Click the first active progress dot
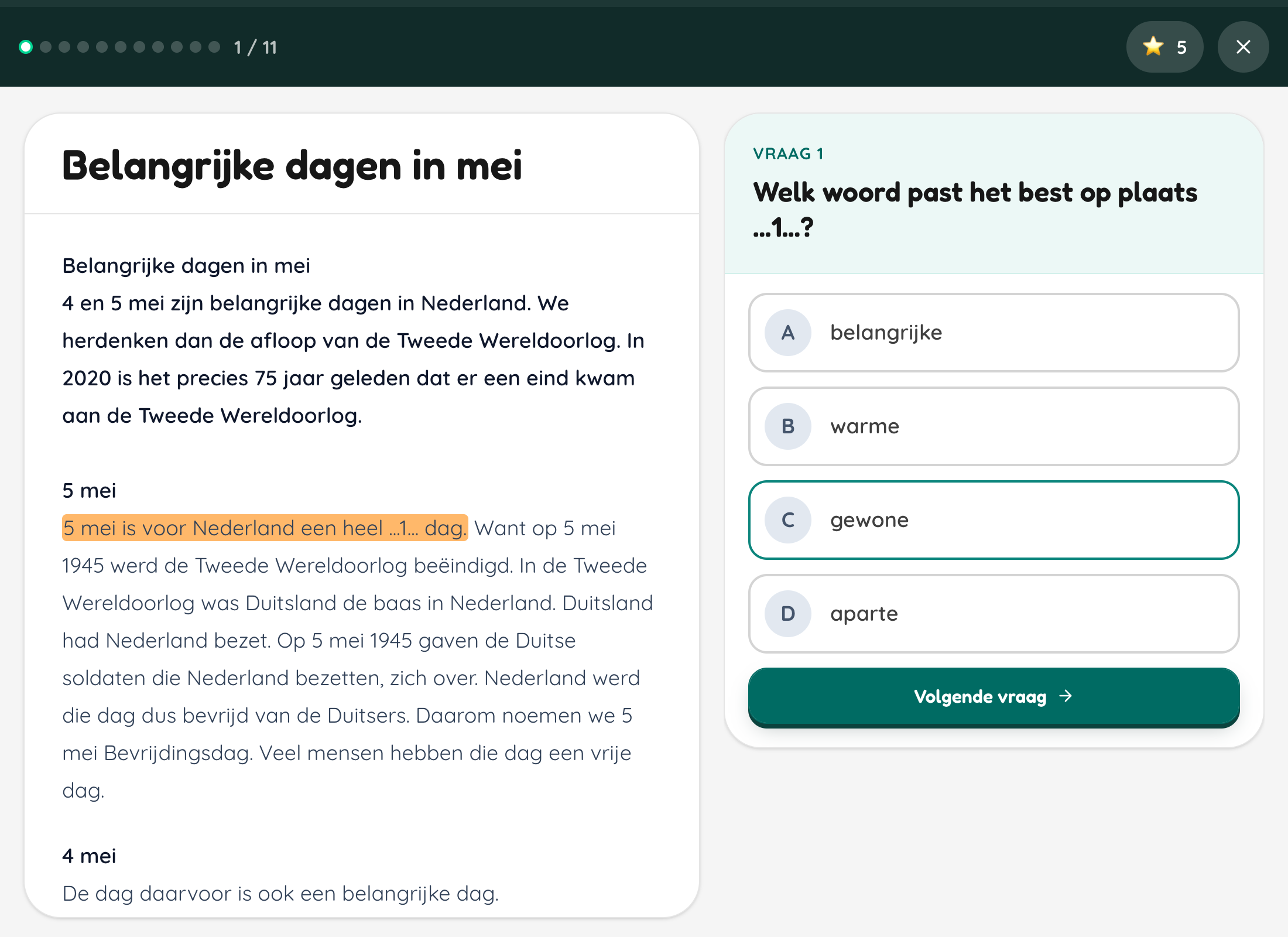1288x937 pixels. (26, 47)
